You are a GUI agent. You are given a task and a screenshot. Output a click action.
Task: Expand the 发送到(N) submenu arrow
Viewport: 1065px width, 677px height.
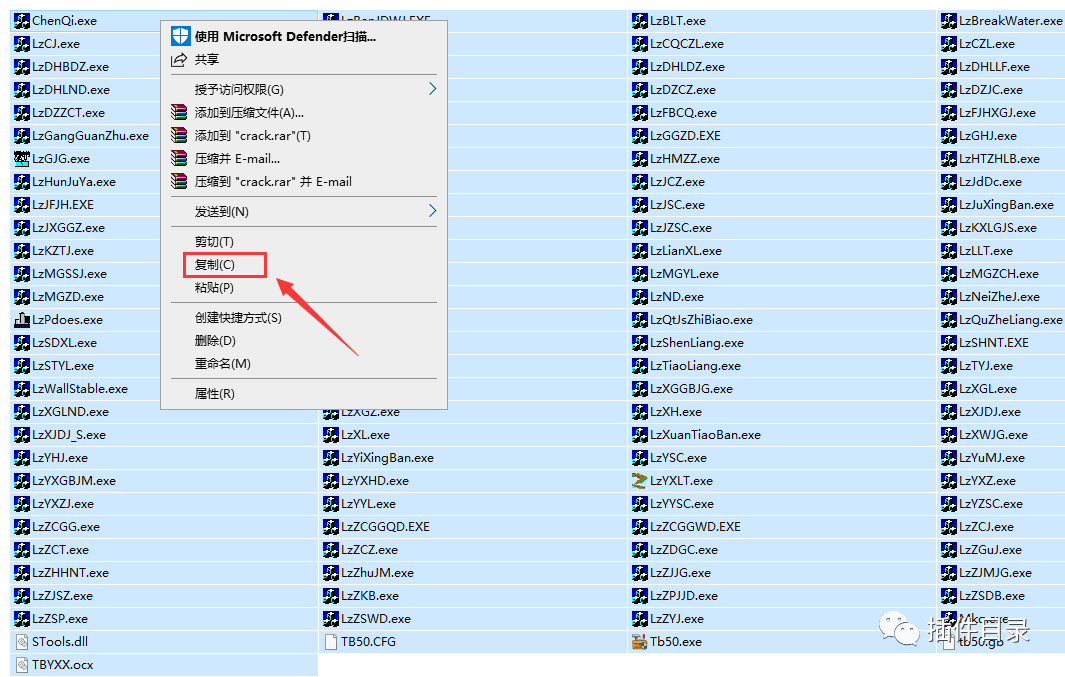[432, 211]
